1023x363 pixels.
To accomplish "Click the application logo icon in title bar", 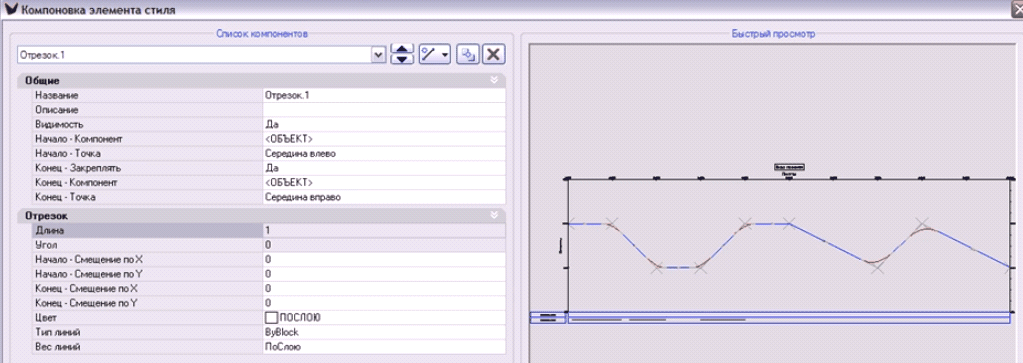I will (x=11, y=9).
